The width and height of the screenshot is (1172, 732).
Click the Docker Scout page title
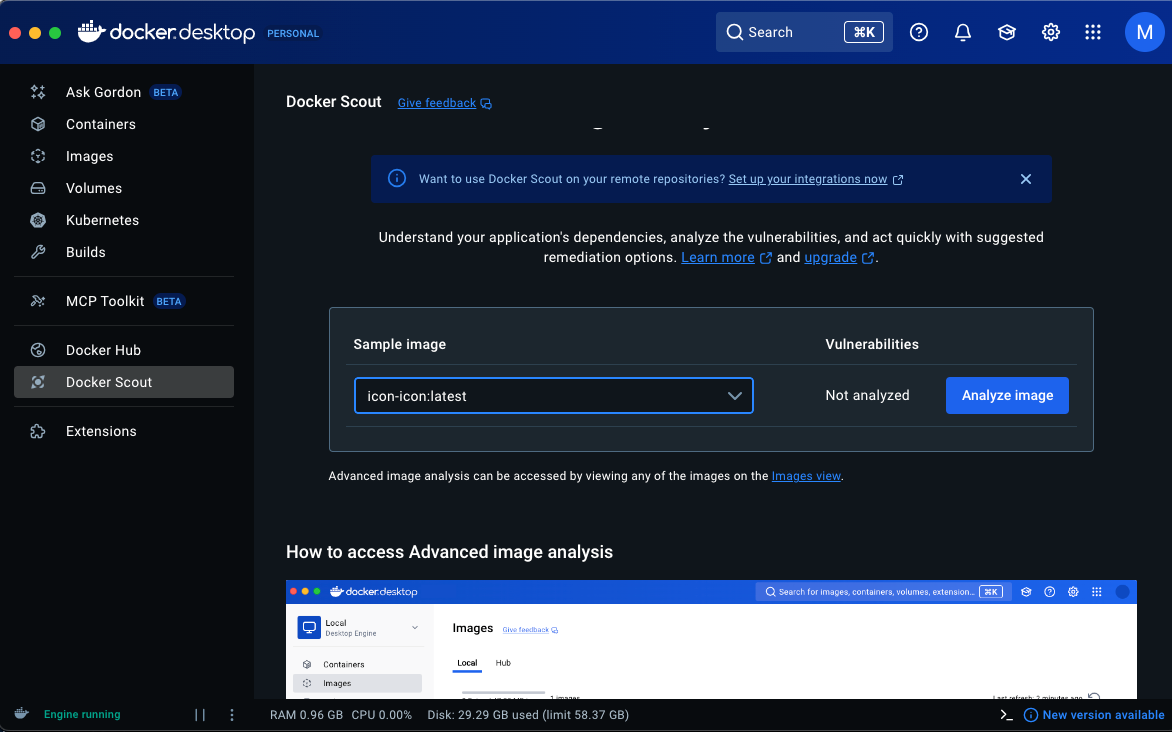coord(333,102)
